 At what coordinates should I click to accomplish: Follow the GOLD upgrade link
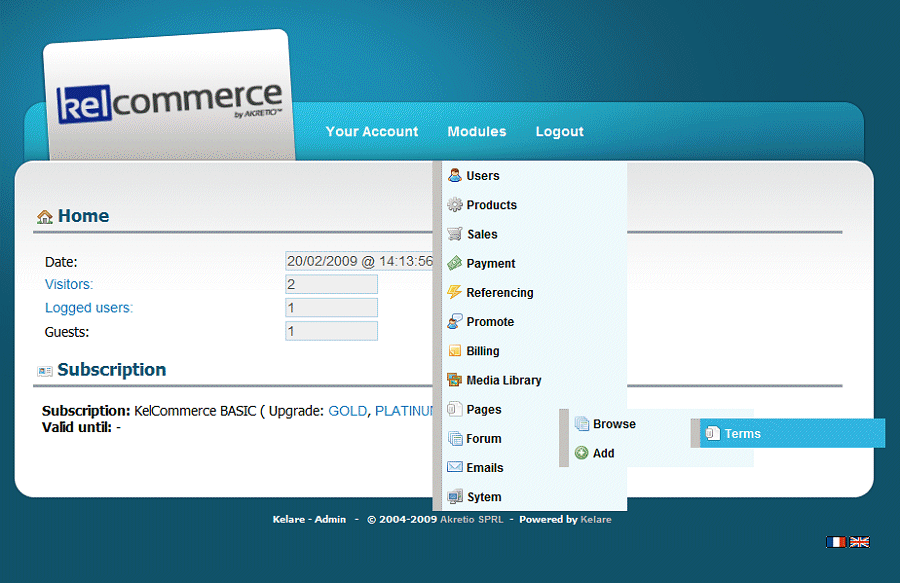click(x=348, y=411)
